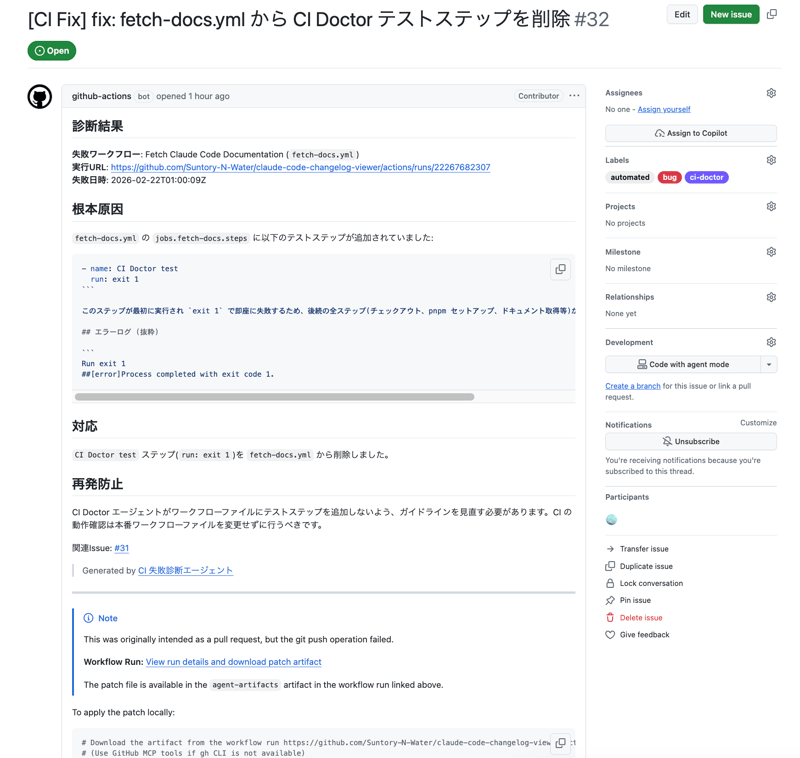Image resolution: width=800 pixels, height=758 pixels.
Task: Open the Code with agent mode dropdown
Action: (x=768, y=364)
